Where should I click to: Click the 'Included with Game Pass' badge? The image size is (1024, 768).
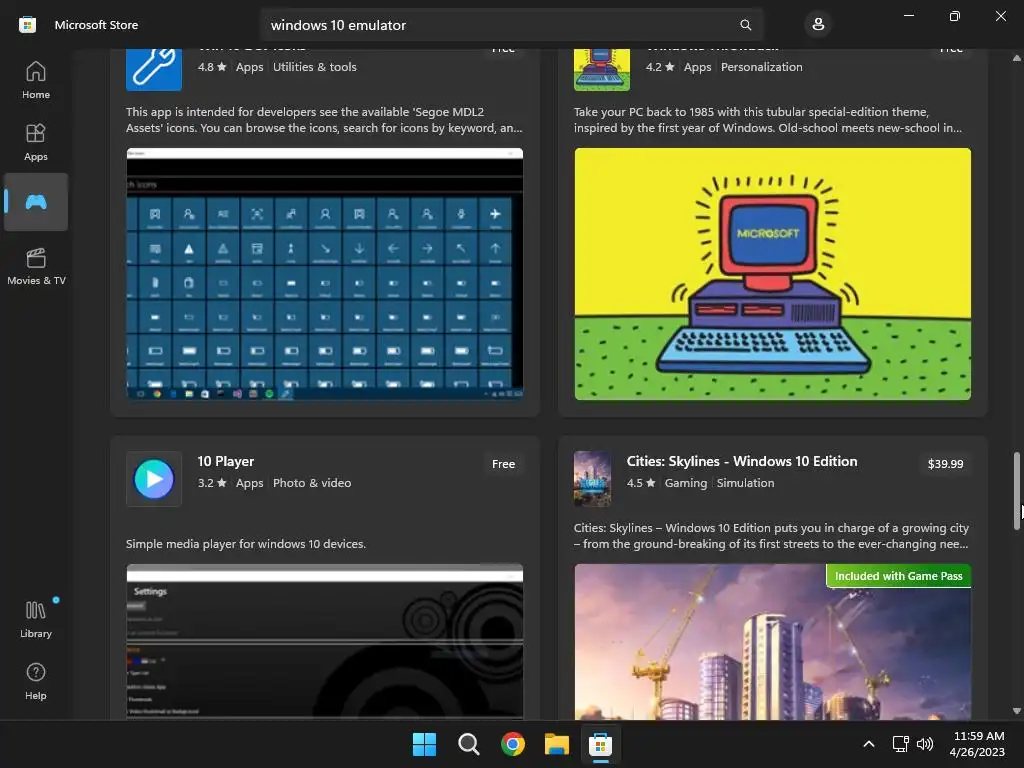[899, 576]
